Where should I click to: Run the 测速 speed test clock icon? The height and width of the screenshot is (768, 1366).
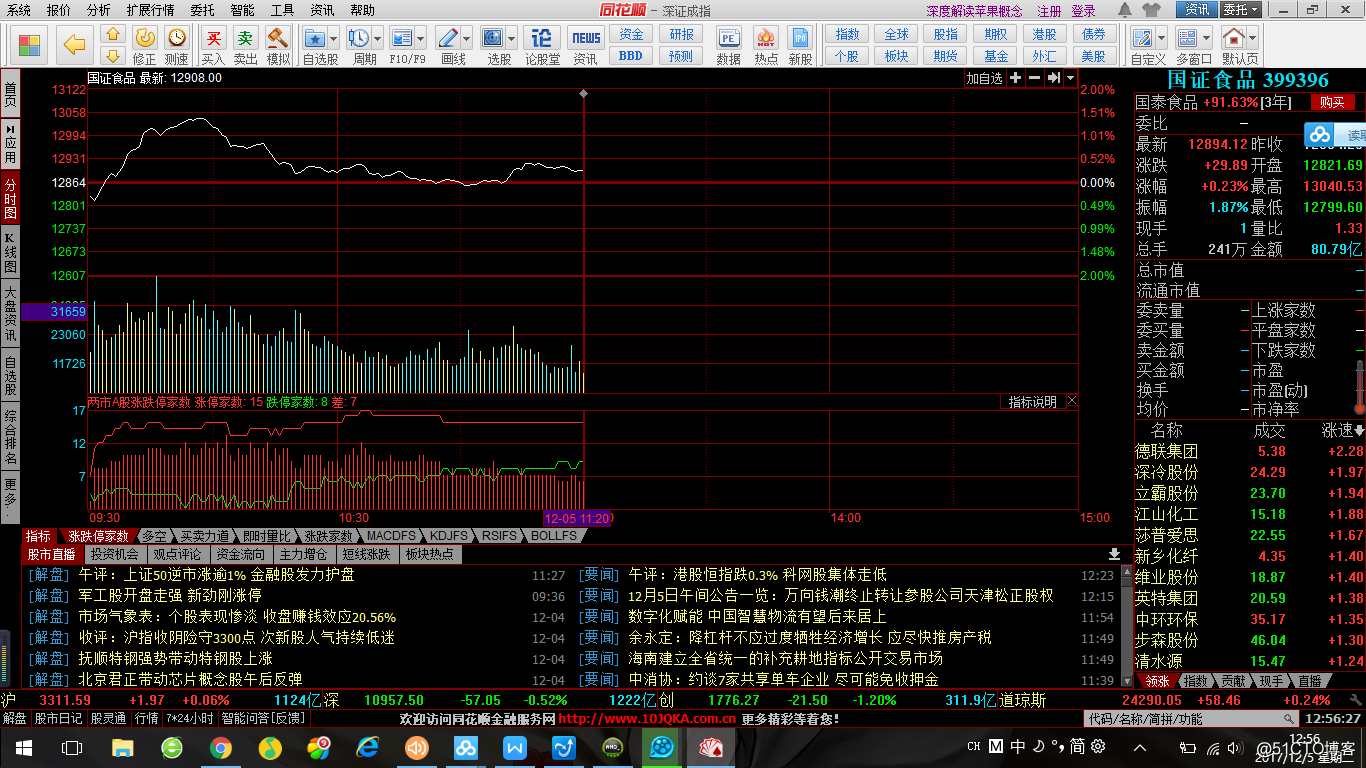(x=177, y=38)
